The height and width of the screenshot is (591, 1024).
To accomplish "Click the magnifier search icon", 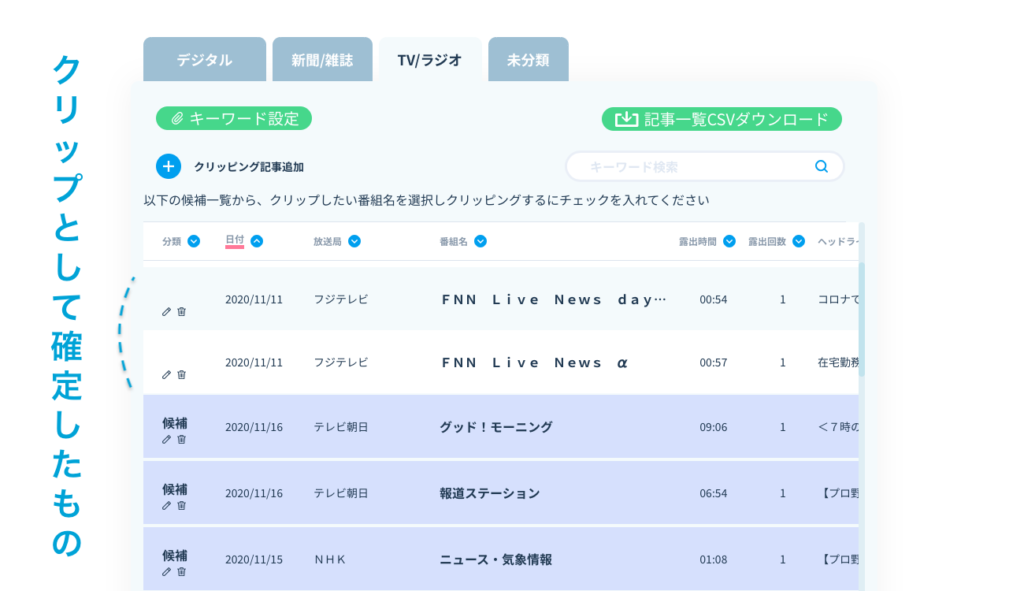I will [x=821, y=167].
